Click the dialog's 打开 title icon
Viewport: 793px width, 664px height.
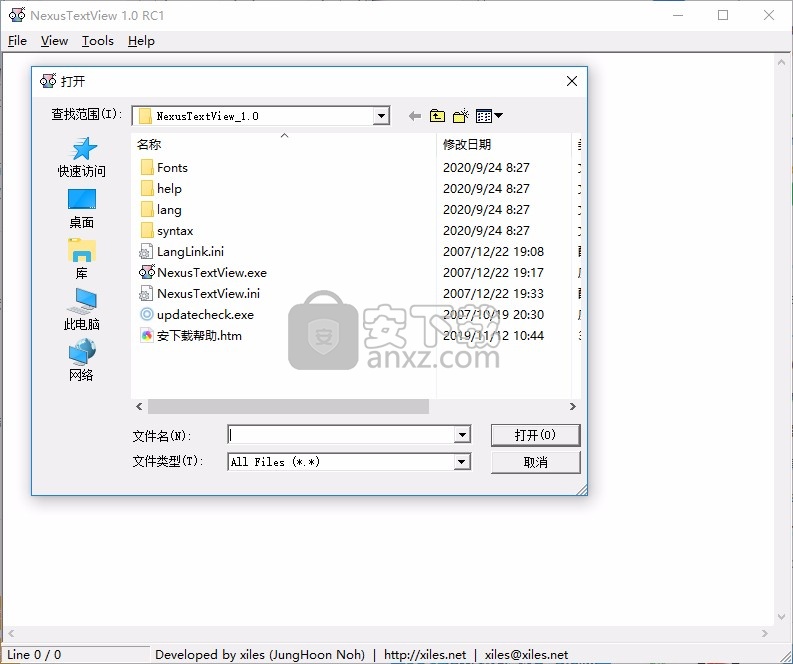point(48,81)
